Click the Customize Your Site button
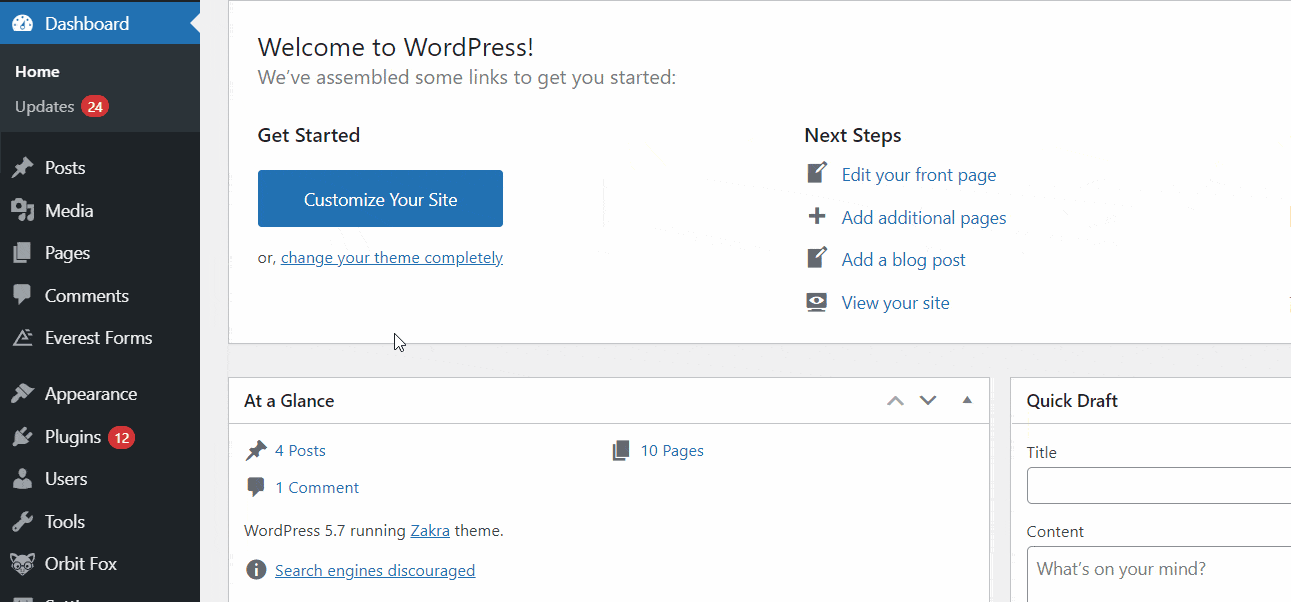The height and width of the screenshot is (602, 1291). 380,199
